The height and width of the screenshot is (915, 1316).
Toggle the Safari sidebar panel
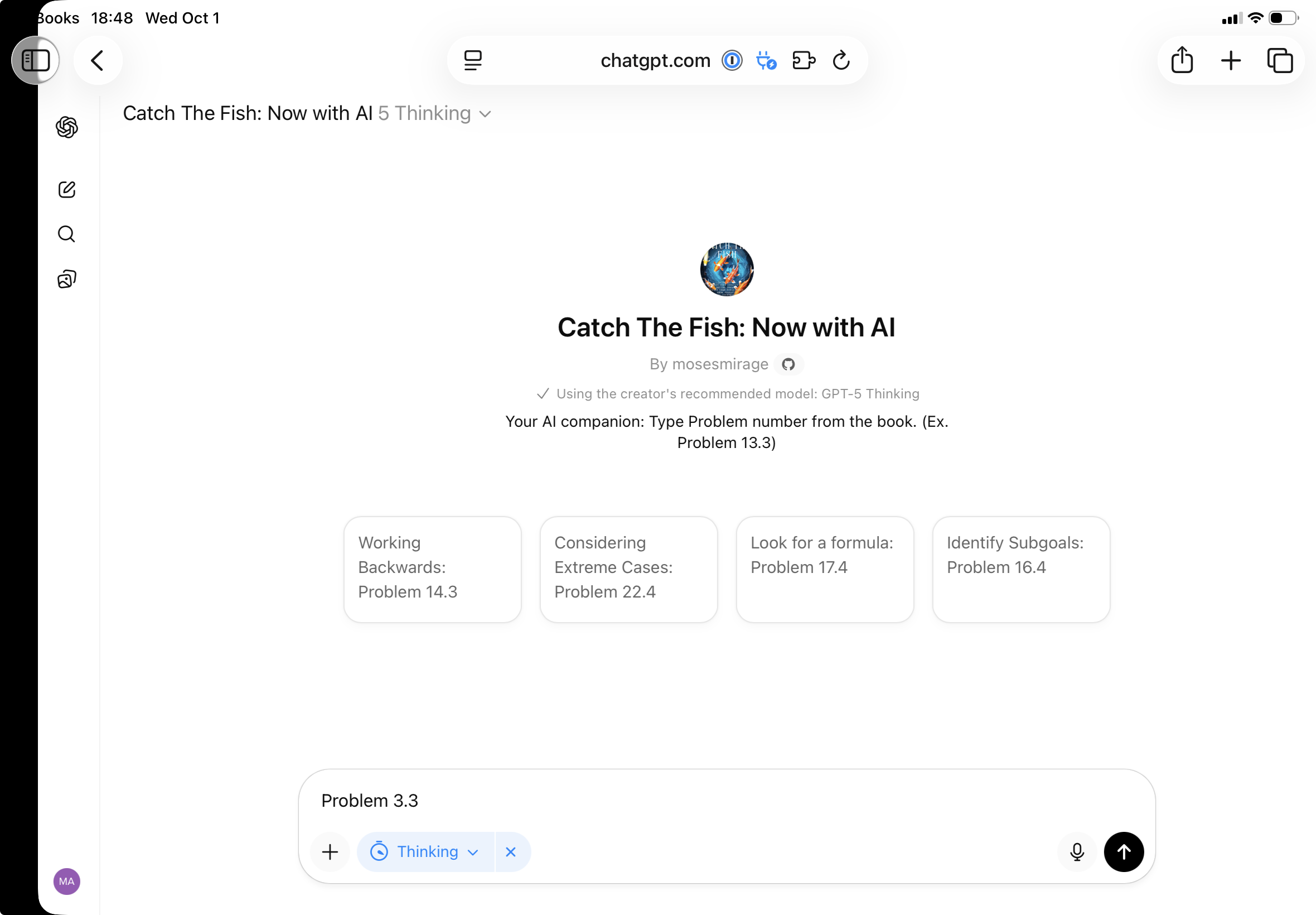tap(36, 60)
